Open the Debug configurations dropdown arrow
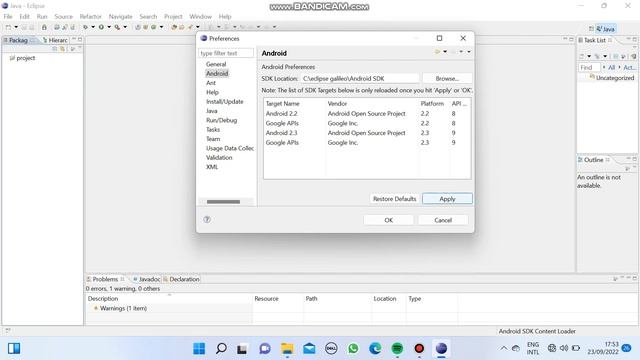Image resolution: width=640 pixels, height=360 pixels. [x=93, y=27]
